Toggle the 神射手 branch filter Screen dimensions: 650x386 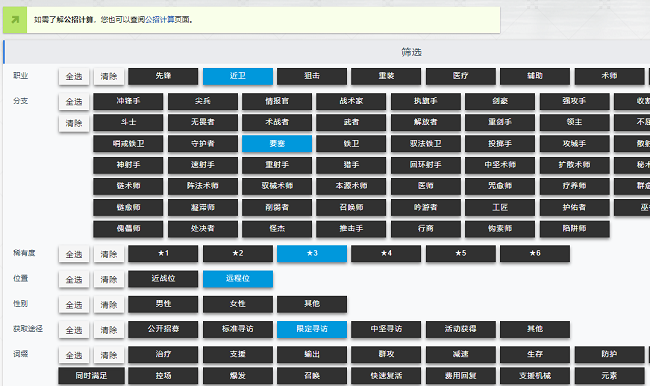[128, 165]
